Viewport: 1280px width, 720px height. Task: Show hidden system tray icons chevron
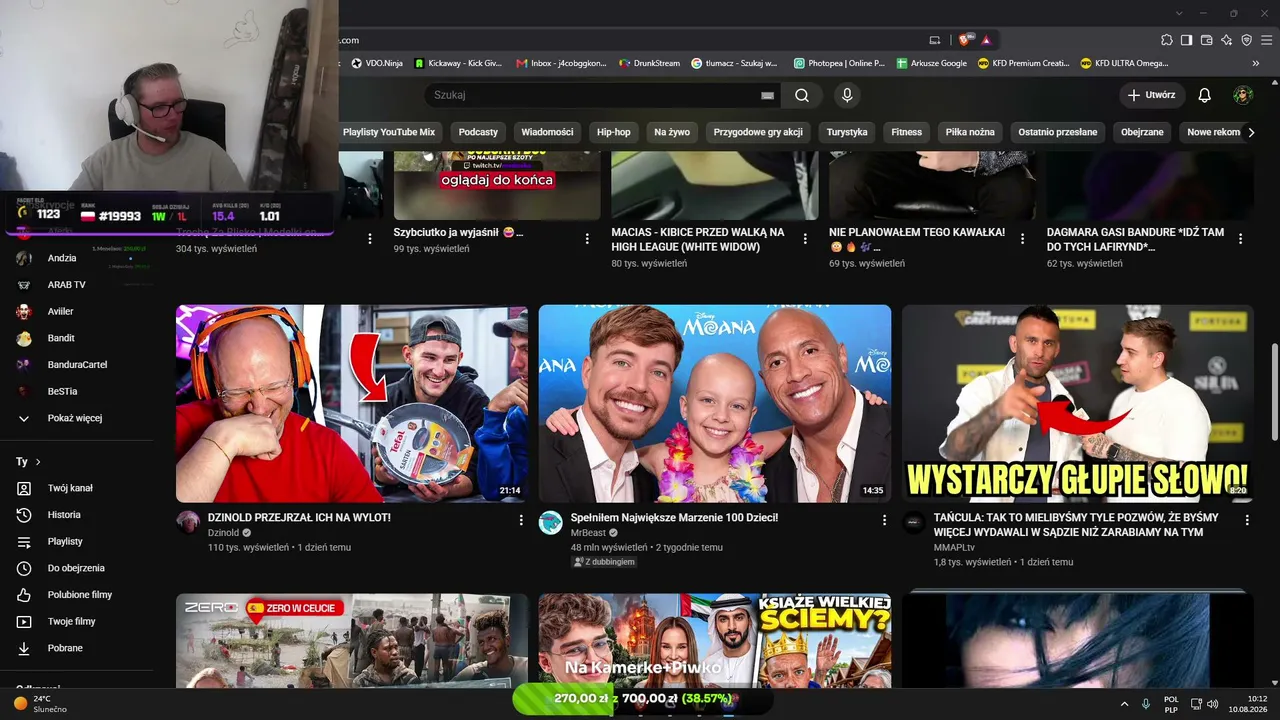tap(1124, 704)
